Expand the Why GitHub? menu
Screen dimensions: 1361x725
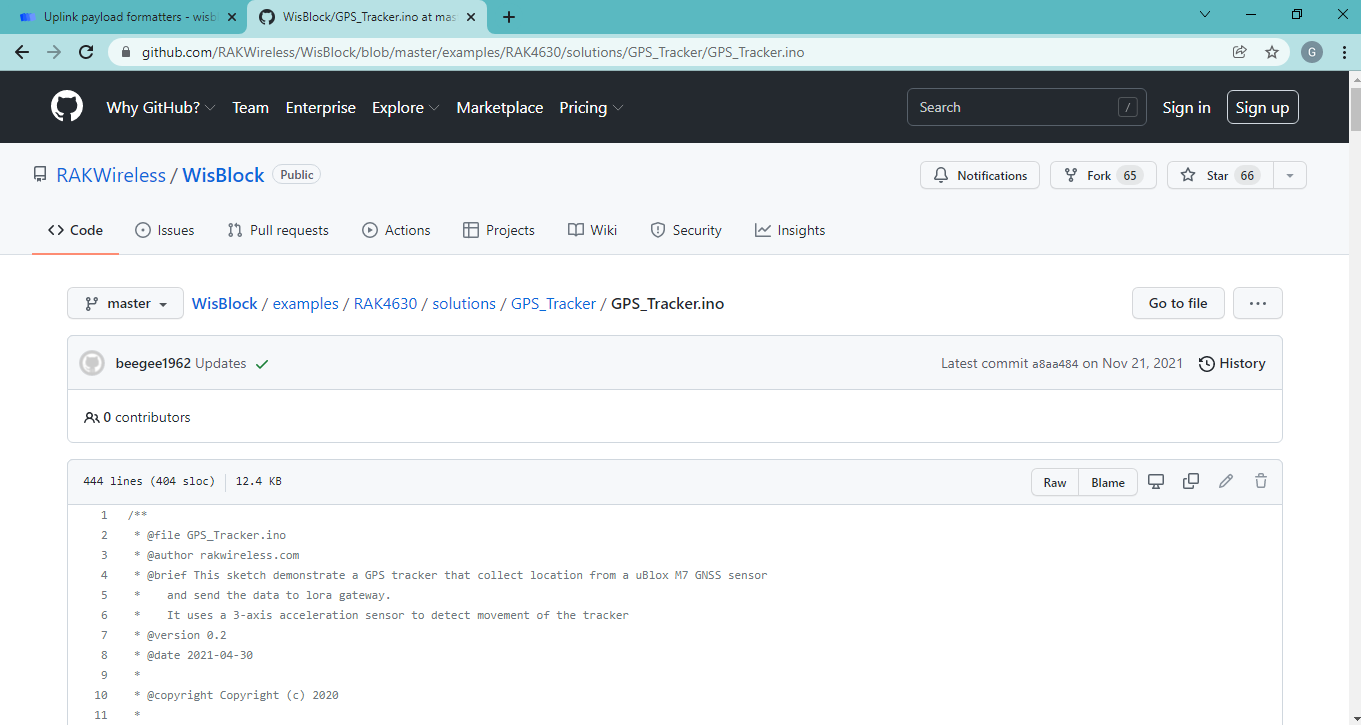pyautogui.click(x=160, y=108)
